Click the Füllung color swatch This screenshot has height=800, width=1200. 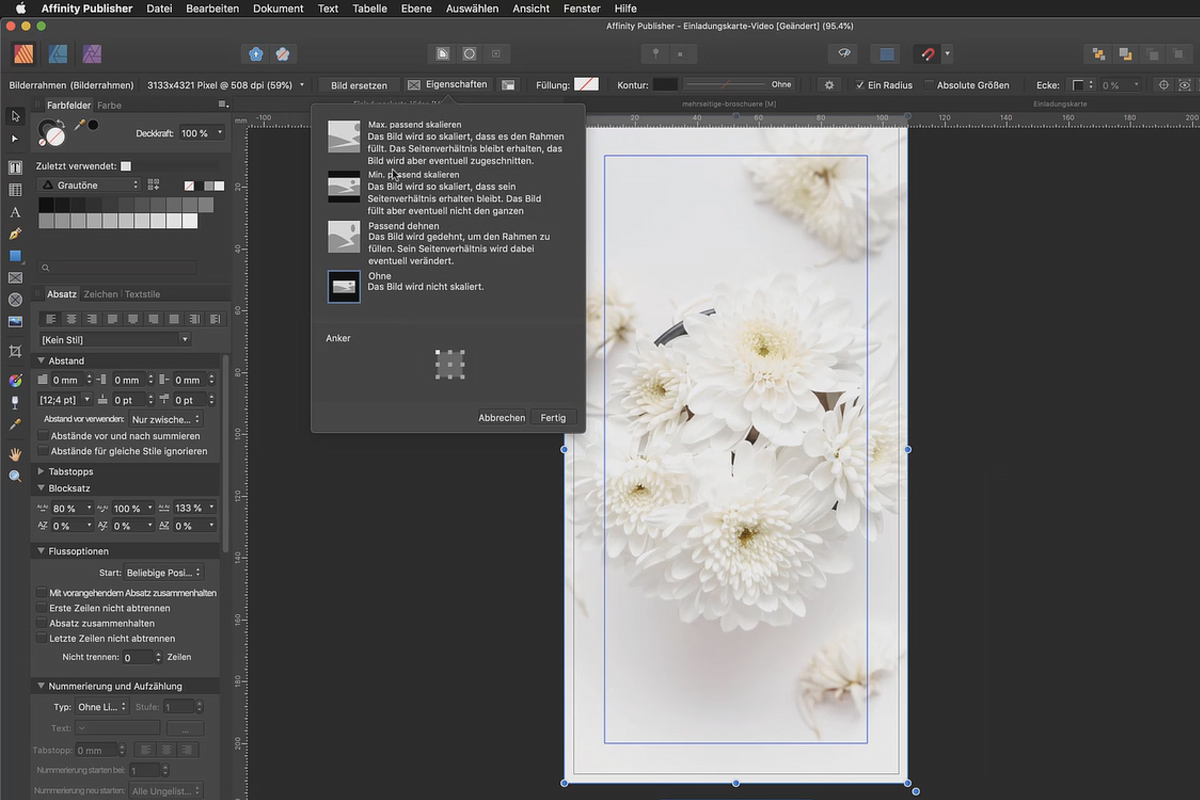pos(588,85)
